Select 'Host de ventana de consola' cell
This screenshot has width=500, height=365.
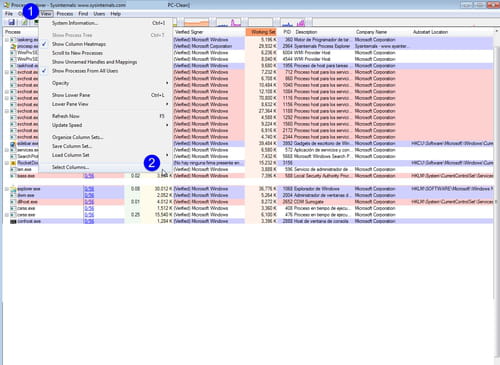(322, 221)
